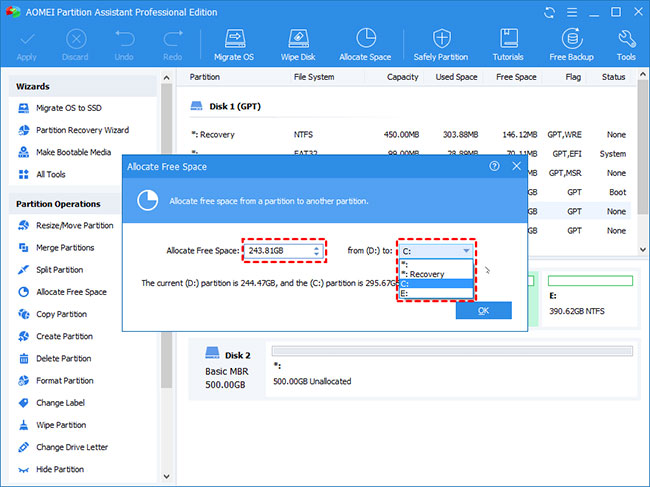The width and height of the screenshot is (650, 487).
Task: Click the Capacity column header
Action: click(x=402, y=77)
